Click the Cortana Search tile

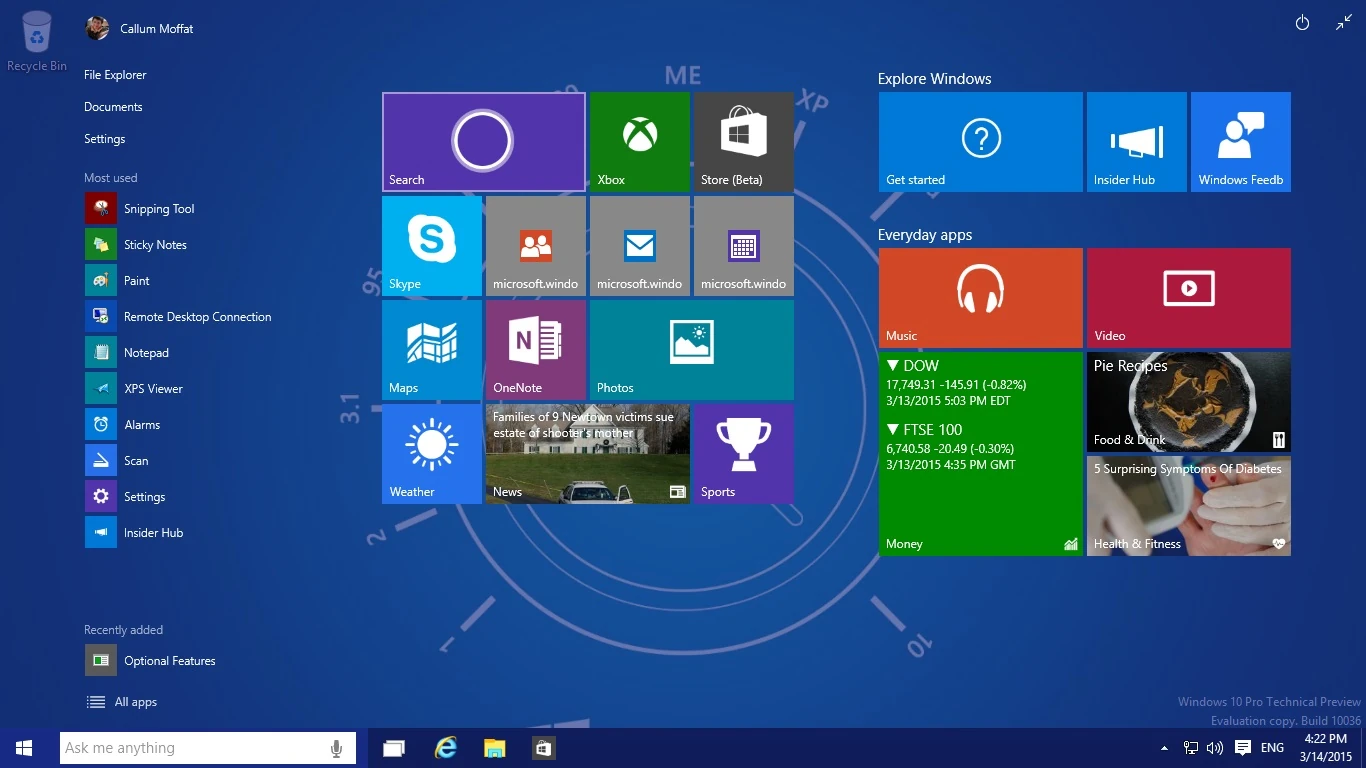point(483,142)
